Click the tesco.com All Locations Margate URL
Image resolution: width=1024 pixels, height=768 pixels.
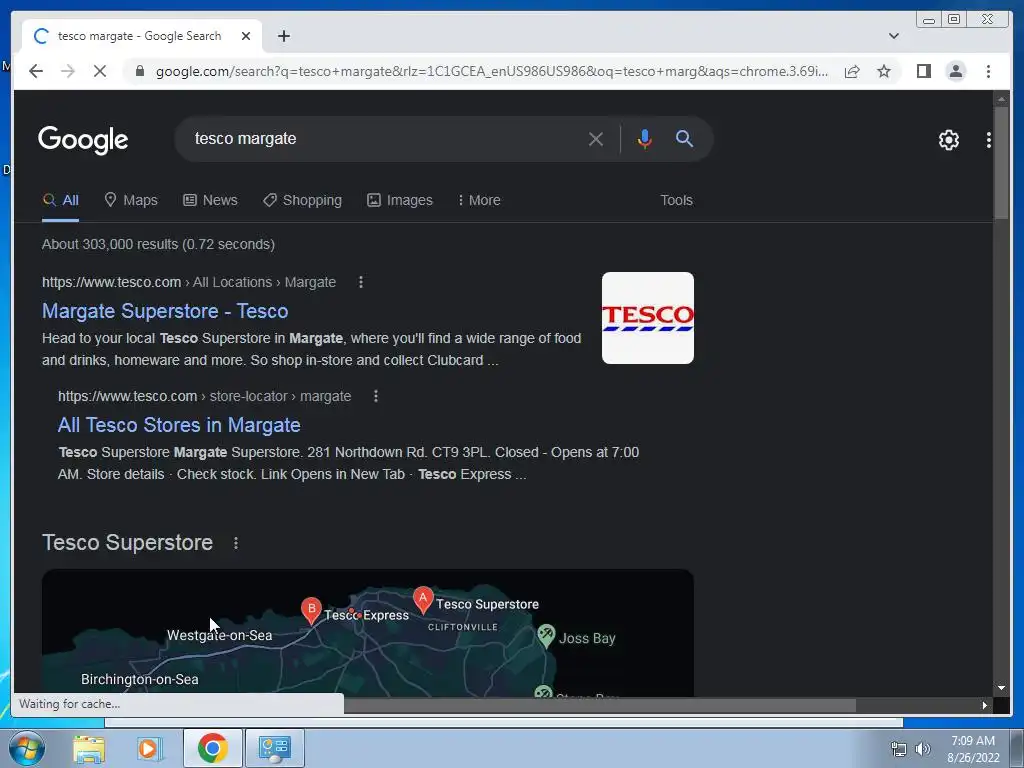click(189, 282)
